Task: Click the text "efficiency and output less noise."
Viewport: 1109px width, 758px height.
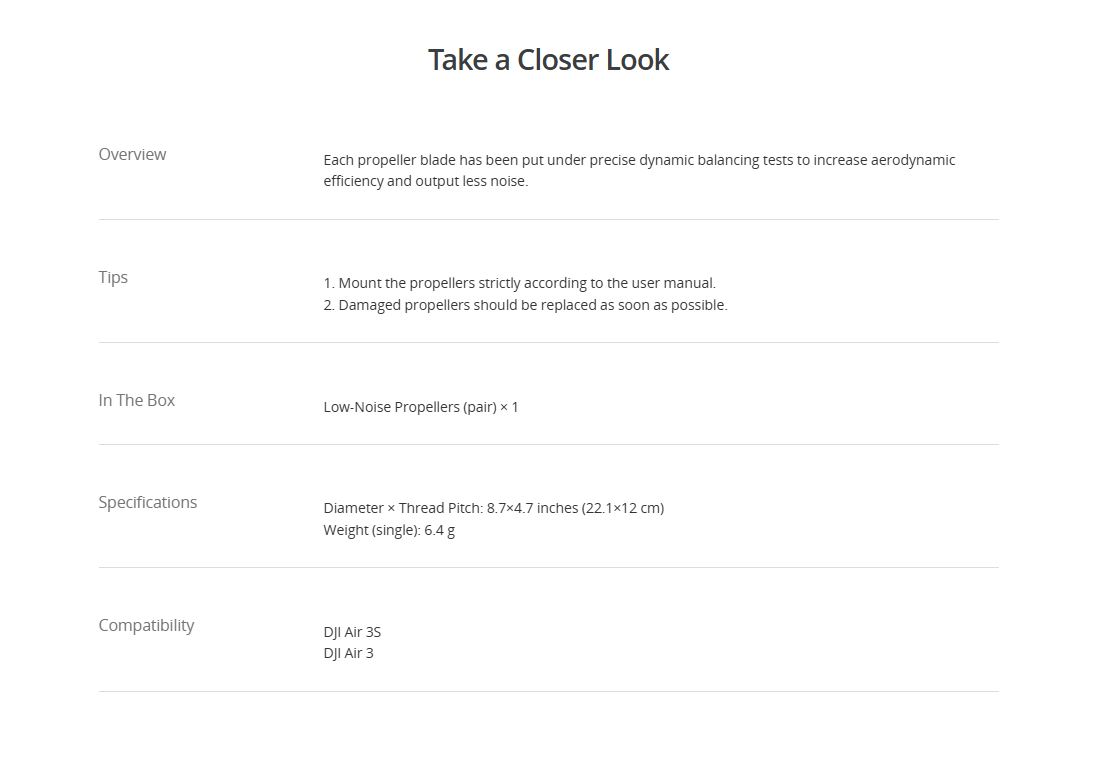Action: pyautogui.click(x=425, y=181)
